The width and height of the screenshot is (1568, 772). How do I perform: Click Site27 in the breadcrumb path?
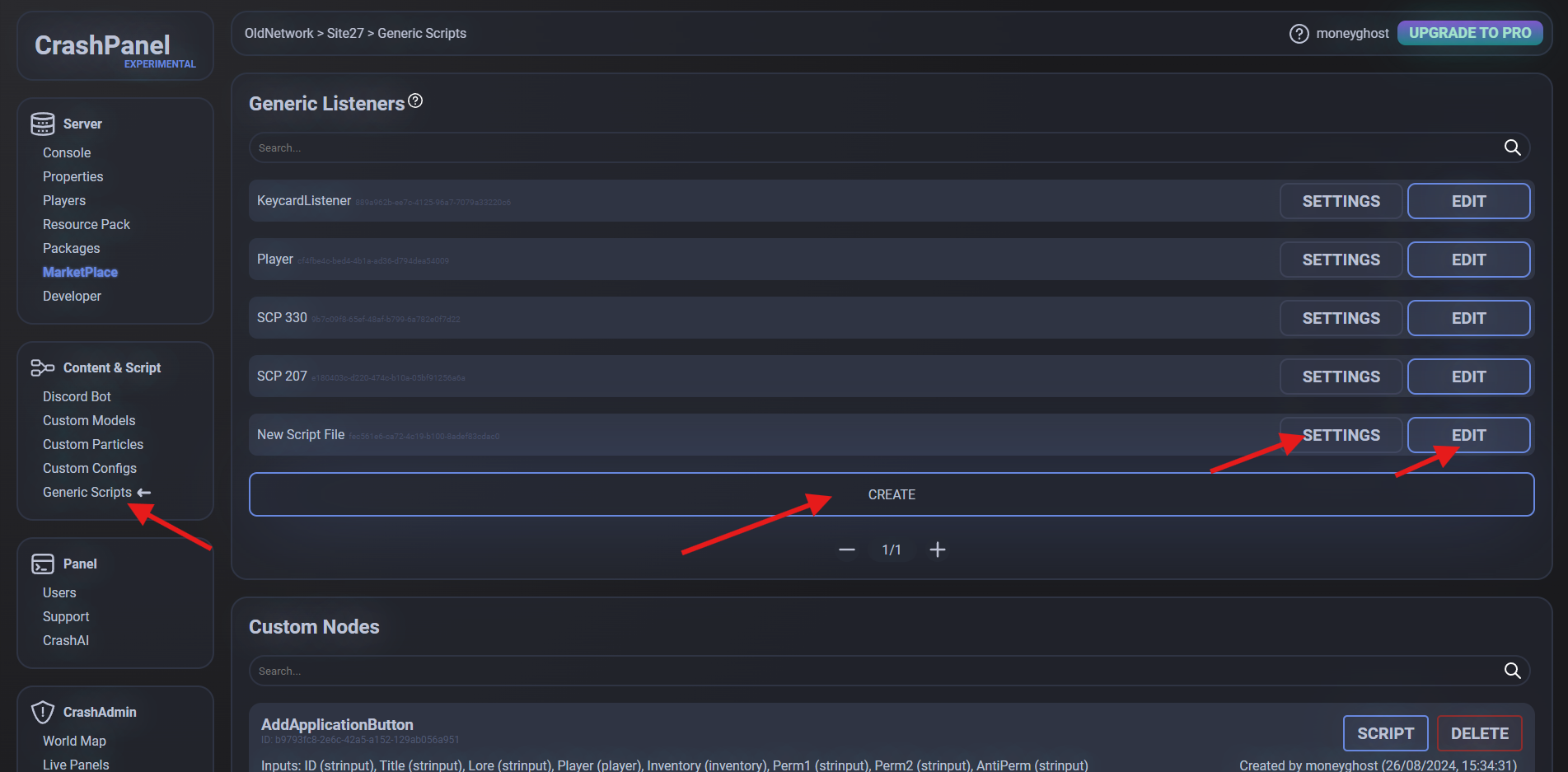pyautogui.click(x=344, y=34)
